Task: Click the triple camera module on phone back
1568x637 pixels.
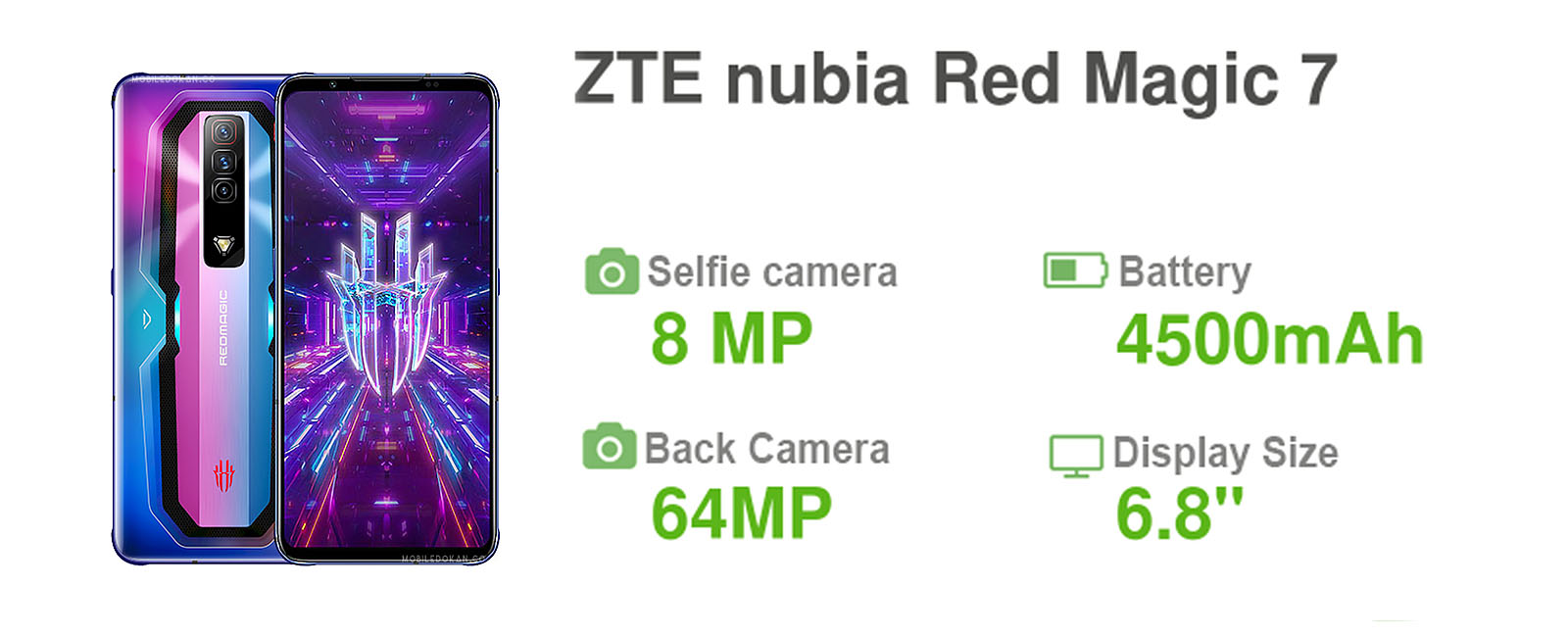Action: 223,162
